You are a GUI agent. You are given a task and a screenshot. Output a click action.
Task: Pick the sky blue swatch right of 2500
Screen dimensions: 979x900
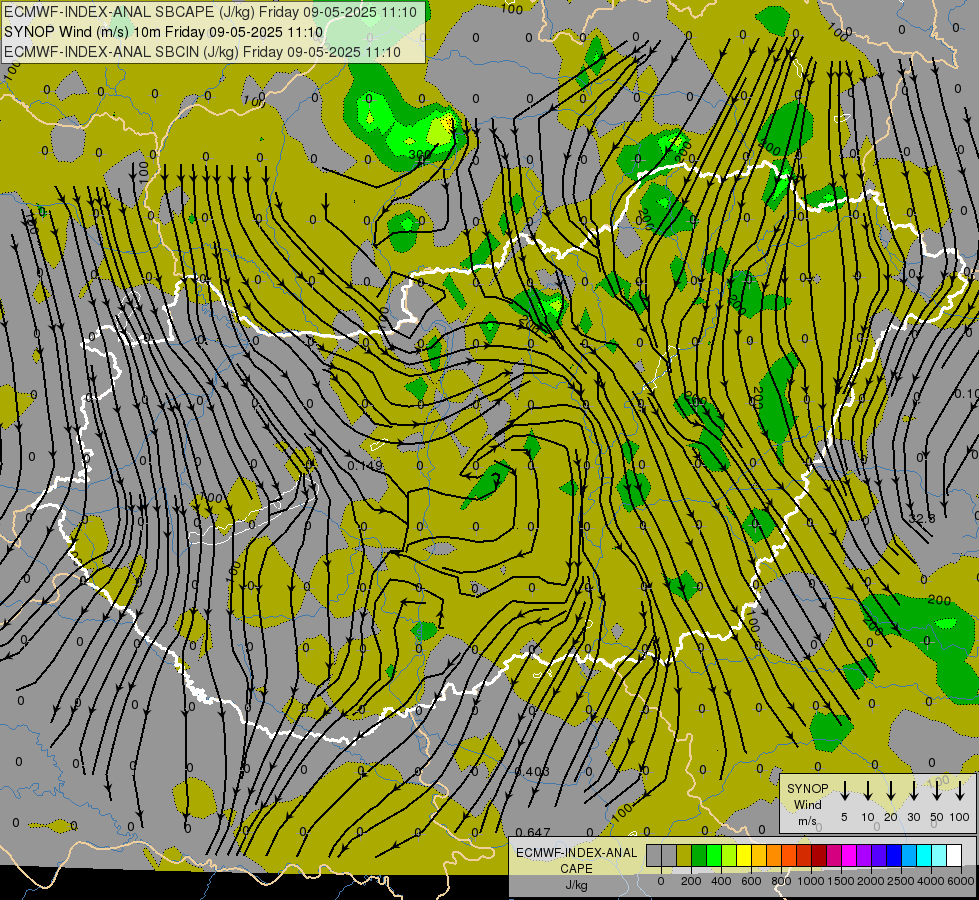tap(909, 856)
